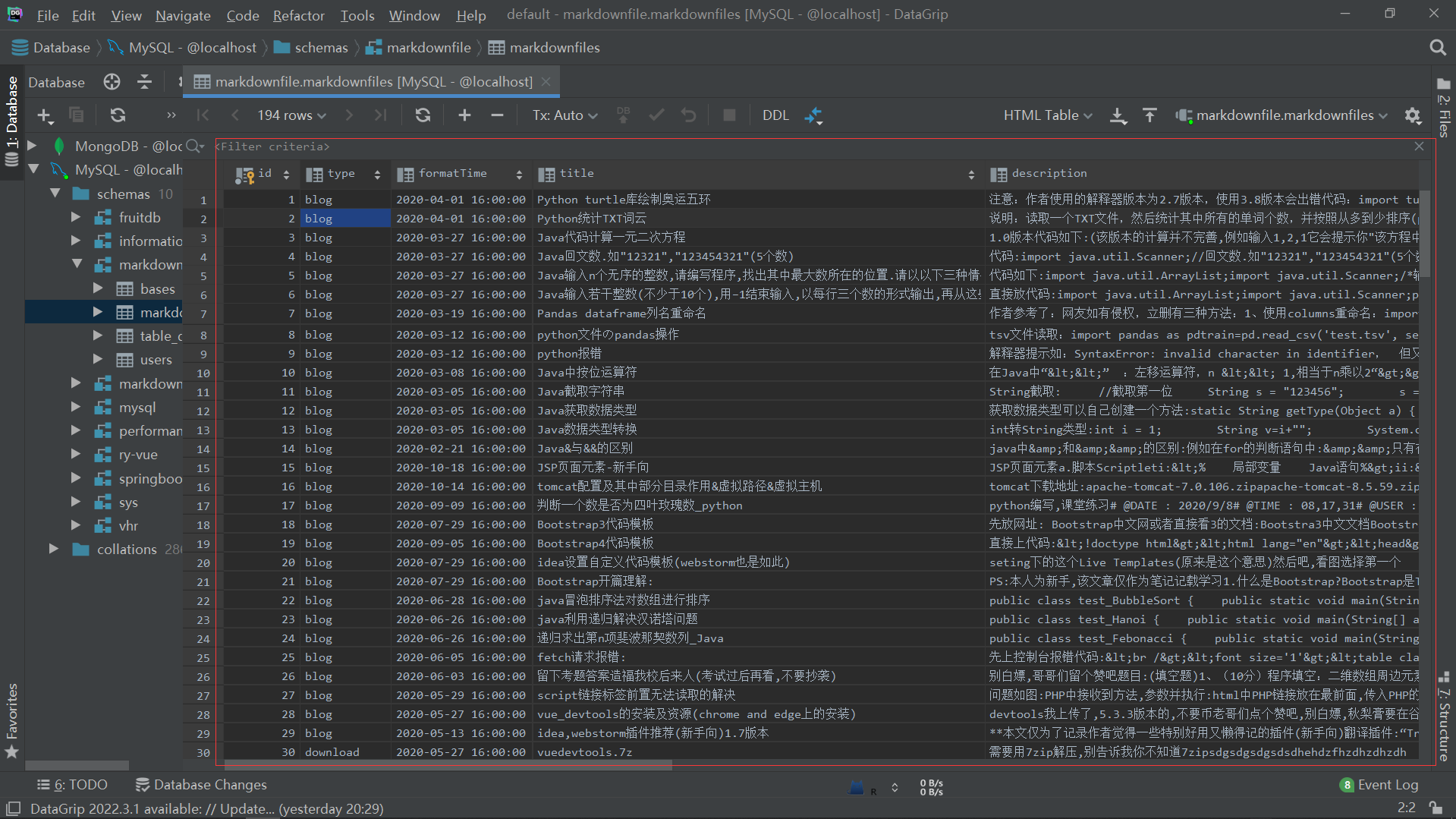
Task: Select the markdownfile.markdownfiles editor tab
Action: pos(373,82)
